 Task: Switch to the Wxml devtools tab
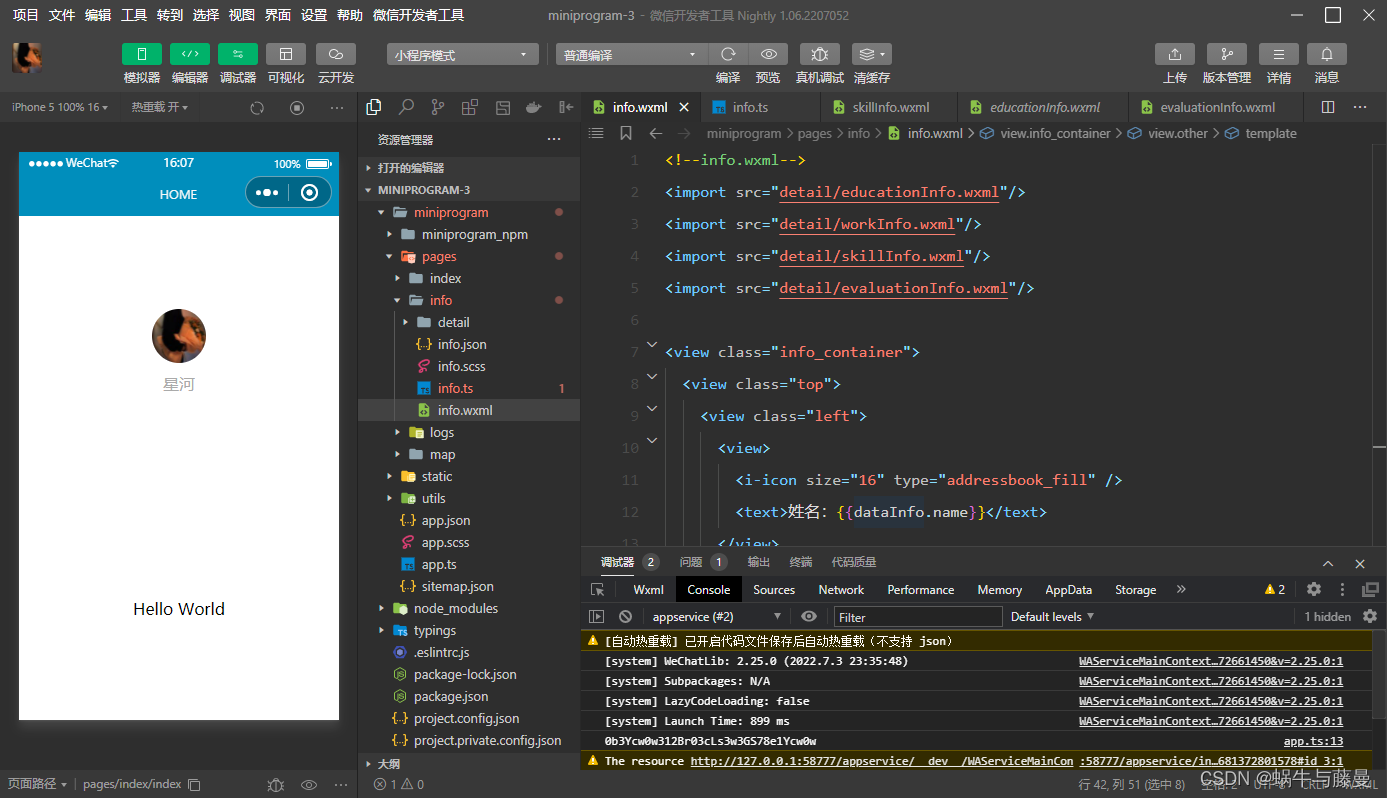point(648,590)
